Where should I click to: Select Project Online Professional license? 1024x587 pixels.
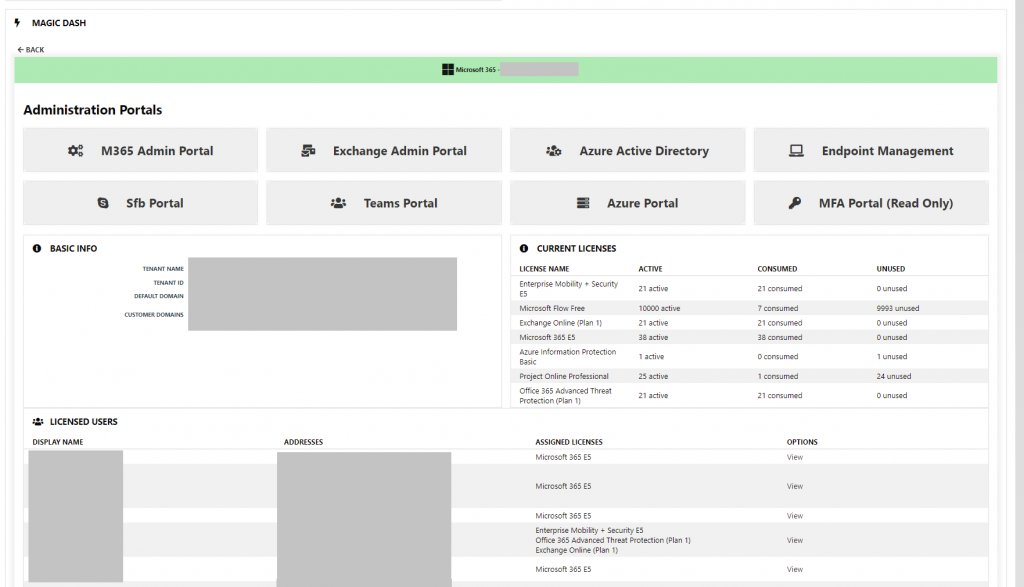click(564, 376)
